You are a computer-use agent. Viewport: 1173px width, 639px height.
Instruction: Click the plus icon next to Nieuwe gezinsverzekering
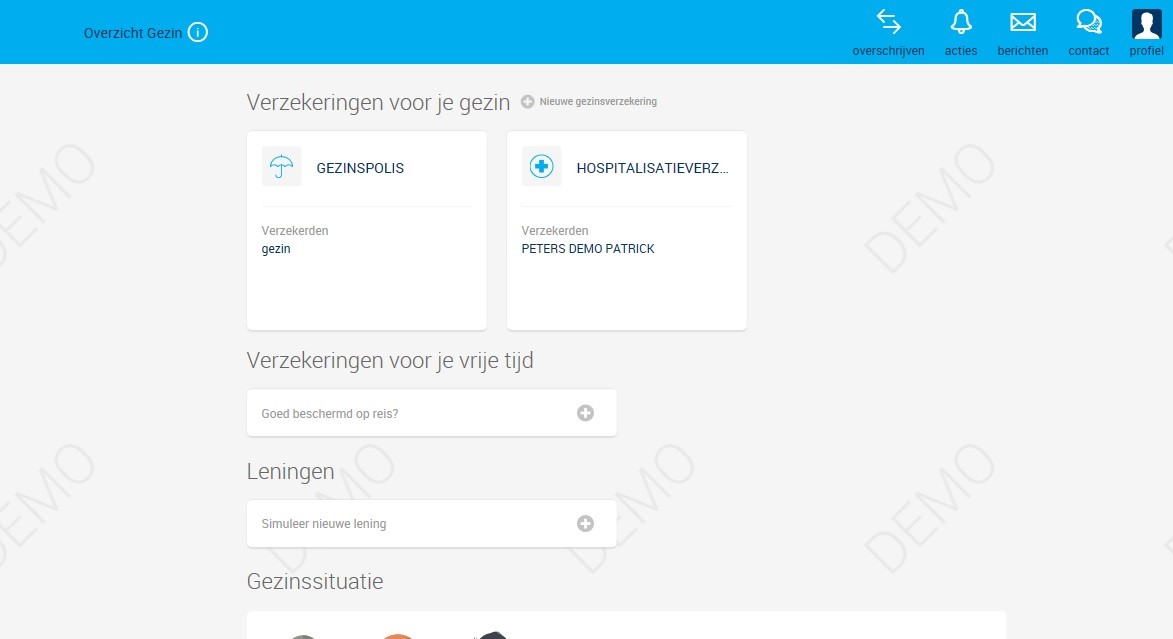527,101
